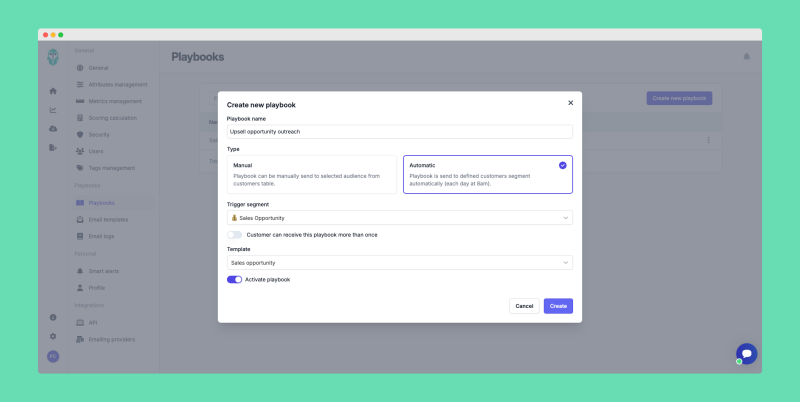Click the cloud upload icon in rail
The image size is (800, 402).
(53, 129)
